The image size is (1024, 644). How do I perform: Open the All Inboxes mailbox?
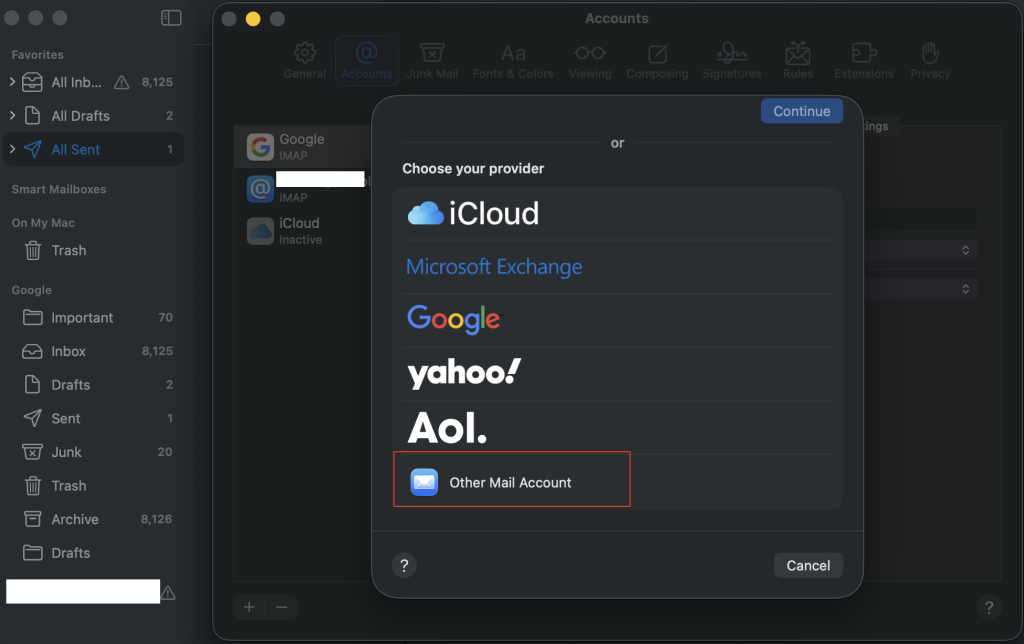tap(93, 82)
